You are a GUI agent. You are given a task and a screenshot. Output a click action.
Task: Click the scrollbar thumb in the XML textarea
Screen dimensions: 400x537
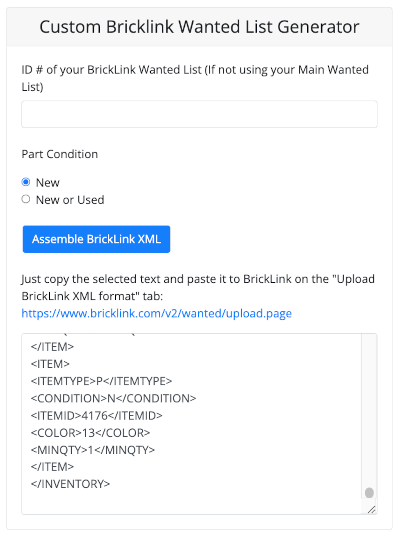pos(369,493)
